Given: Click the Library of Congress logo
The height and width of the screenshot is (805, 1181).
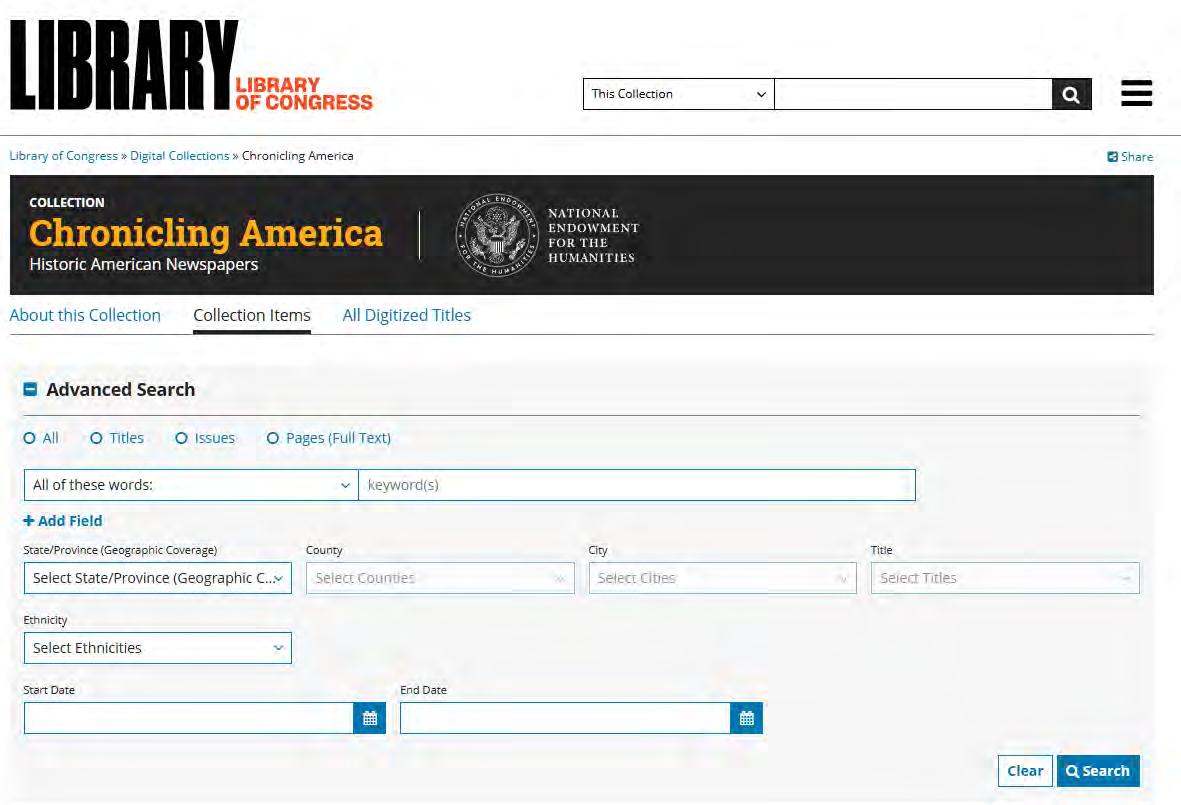Looking at the screenshot, I should 191,66.
